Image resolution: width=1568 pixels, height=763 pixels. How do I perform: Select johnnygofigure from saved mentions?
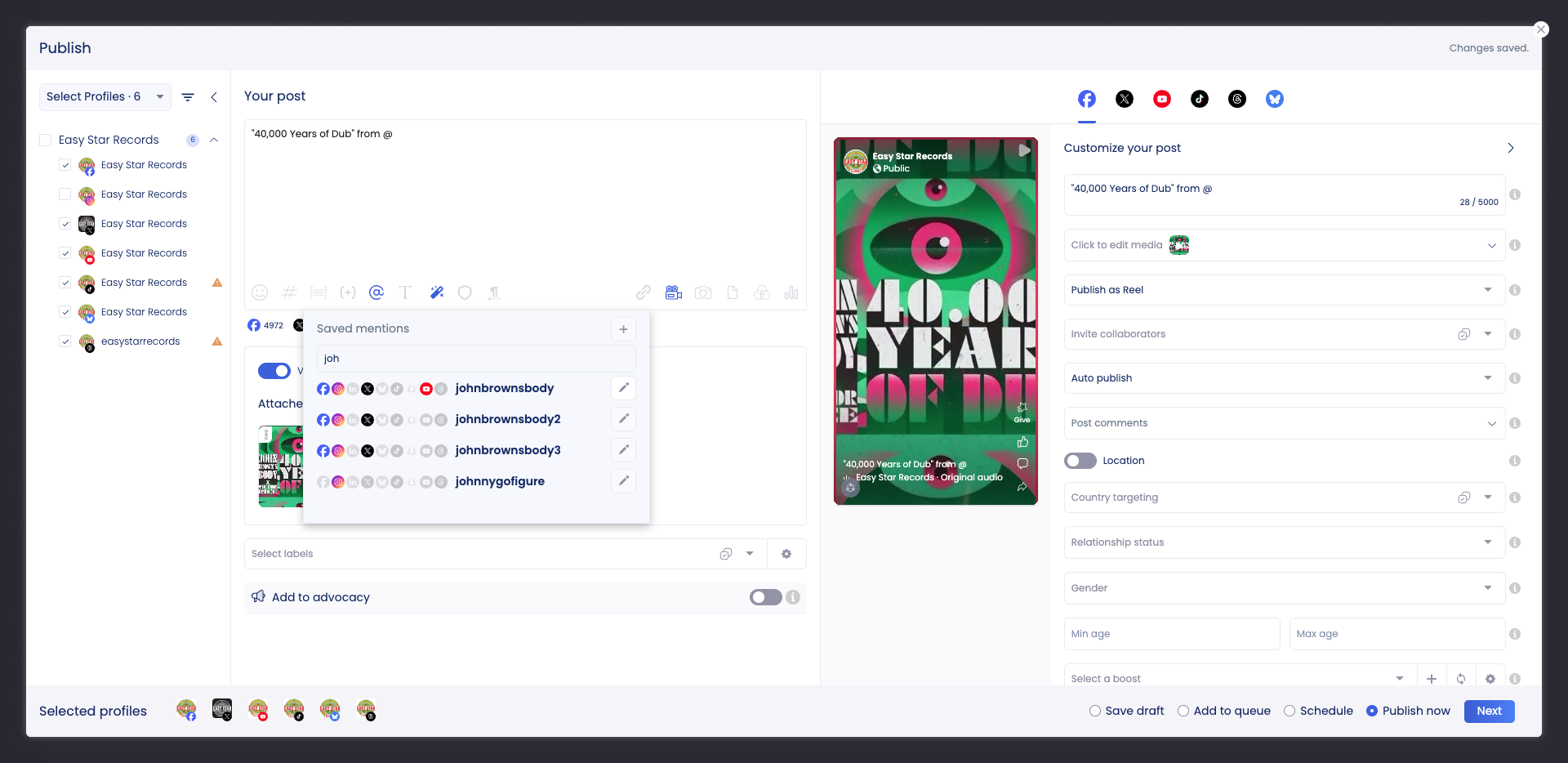coord(500,481)
